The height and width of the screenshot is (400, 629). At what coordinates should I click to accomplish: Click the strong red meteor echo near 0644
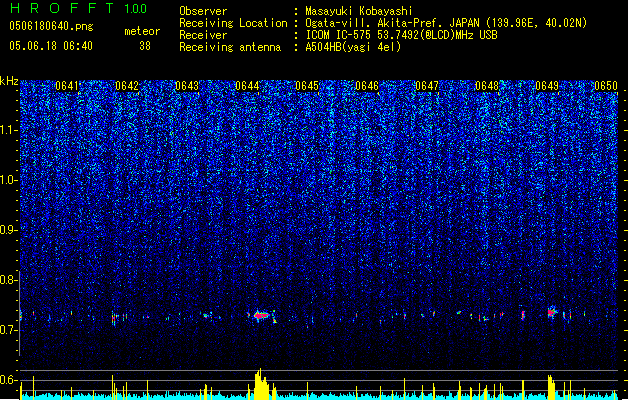tap(262, 315)
